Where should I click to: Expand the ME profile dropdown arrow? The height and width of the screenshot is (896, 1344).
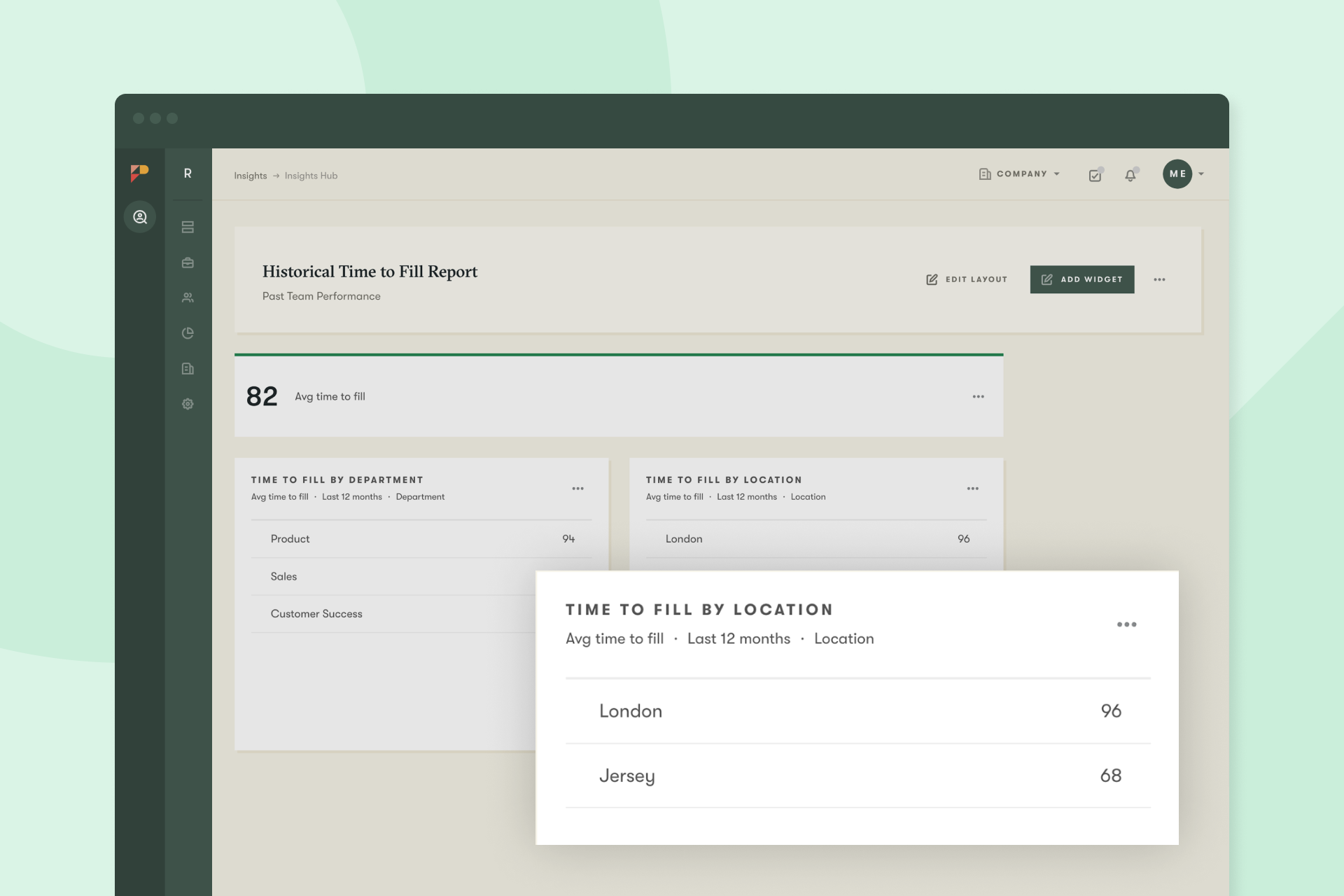pos(1201,174)
